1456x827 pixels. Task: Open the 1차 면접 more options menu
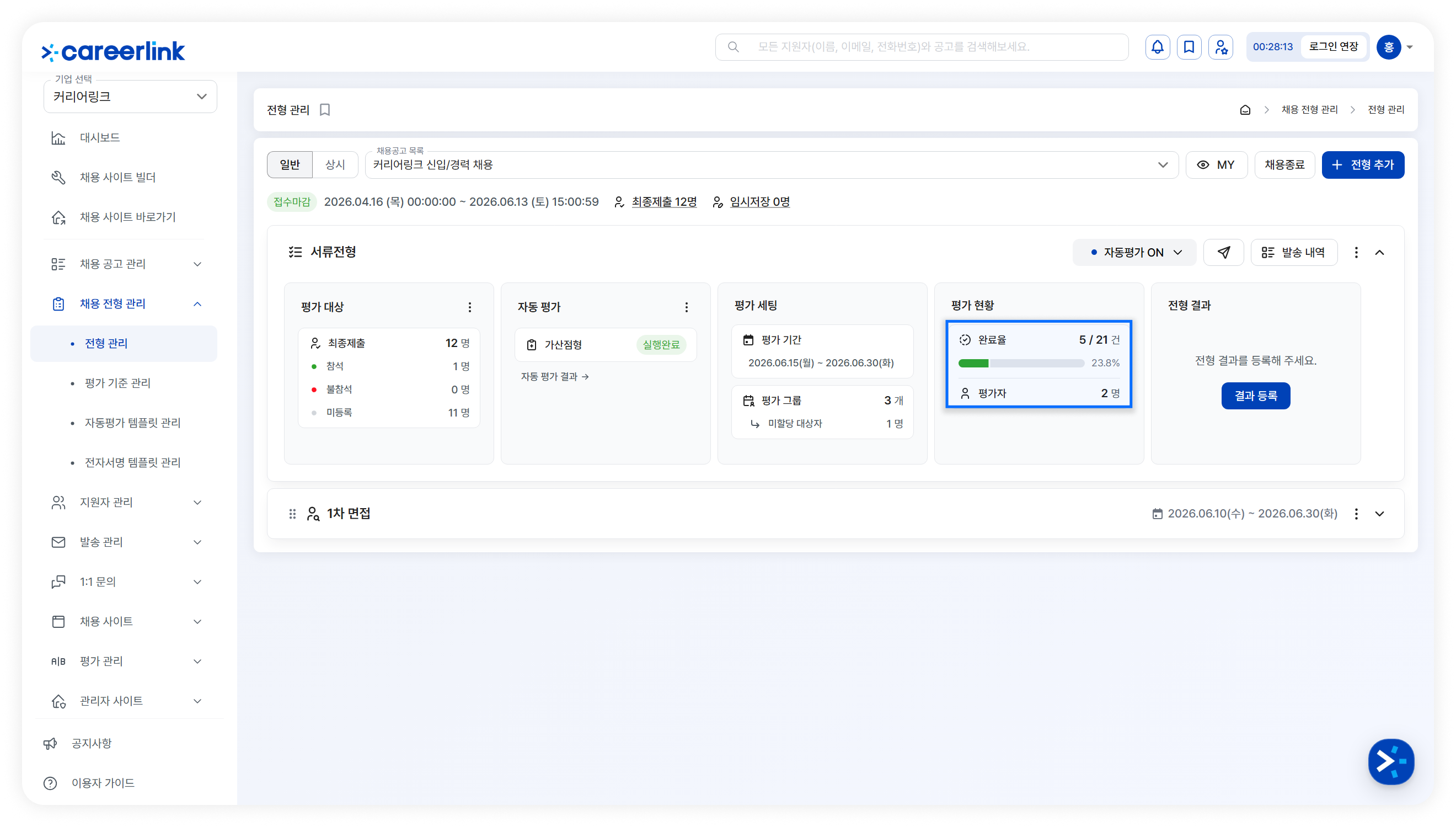tap(1356, 514)
